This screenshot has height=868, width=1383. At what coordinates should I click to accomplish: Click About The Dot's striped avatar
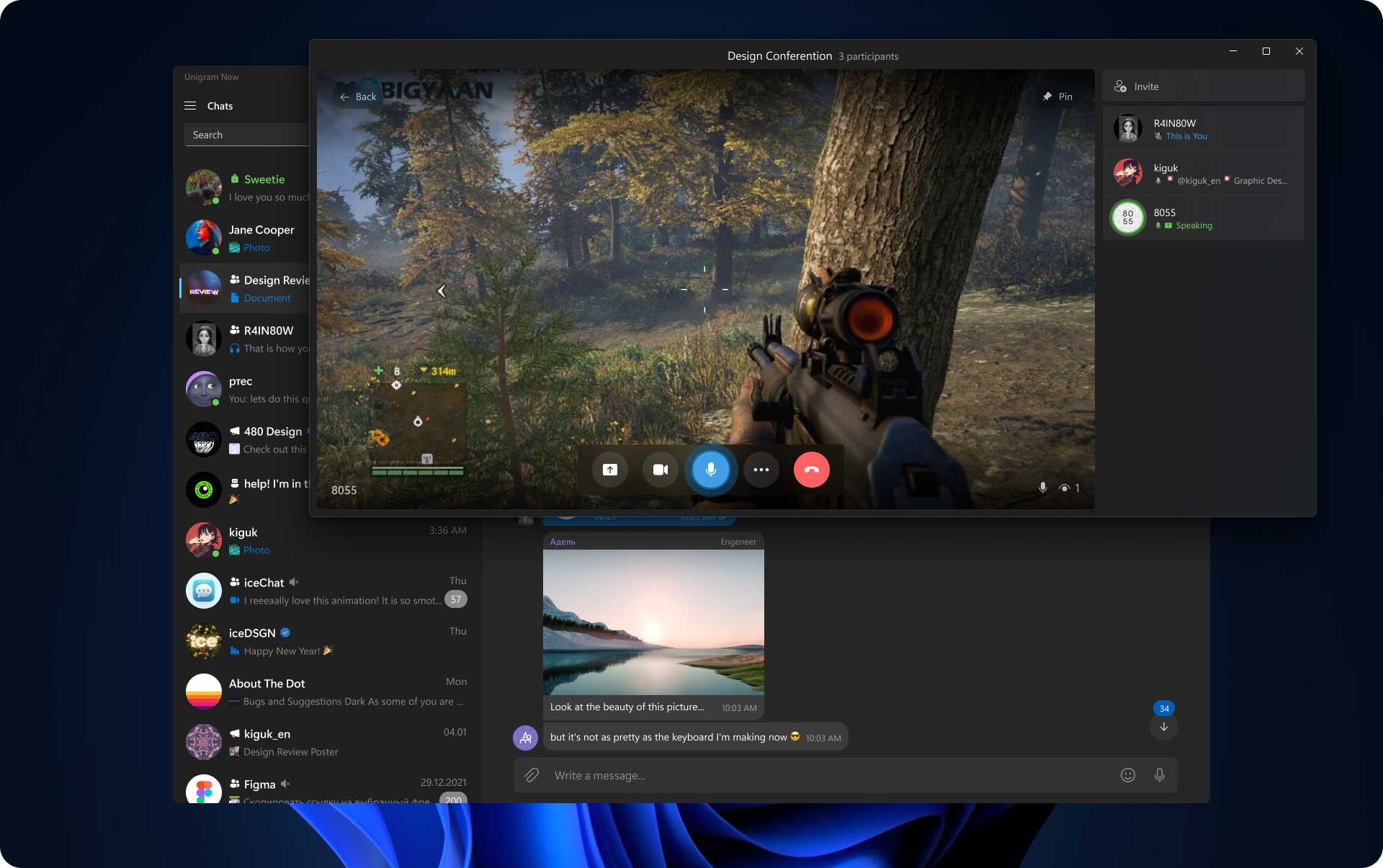pos(204,692)
